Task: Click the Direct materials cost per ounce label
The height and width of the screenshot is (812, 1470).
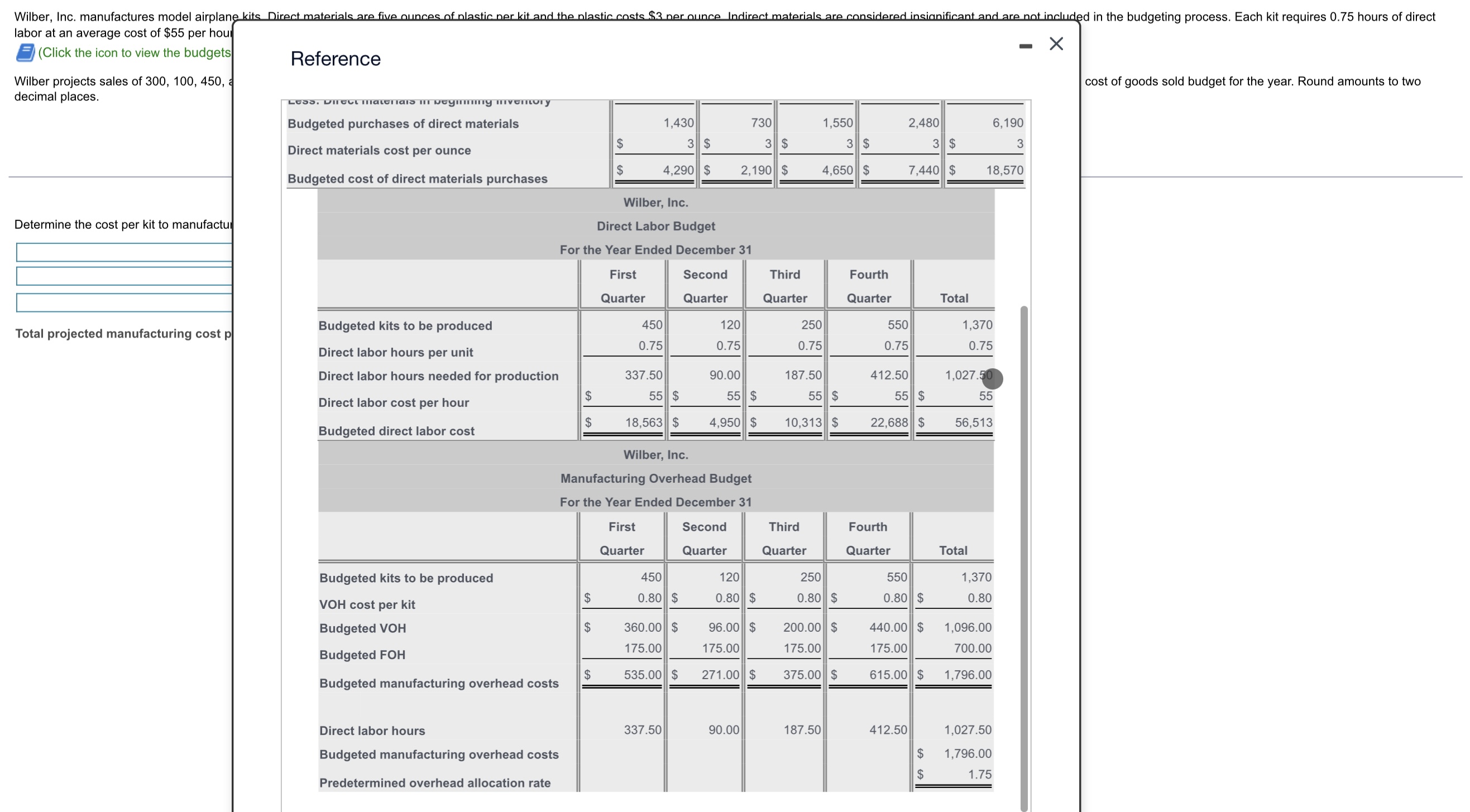Action: [x=379, y=151]
